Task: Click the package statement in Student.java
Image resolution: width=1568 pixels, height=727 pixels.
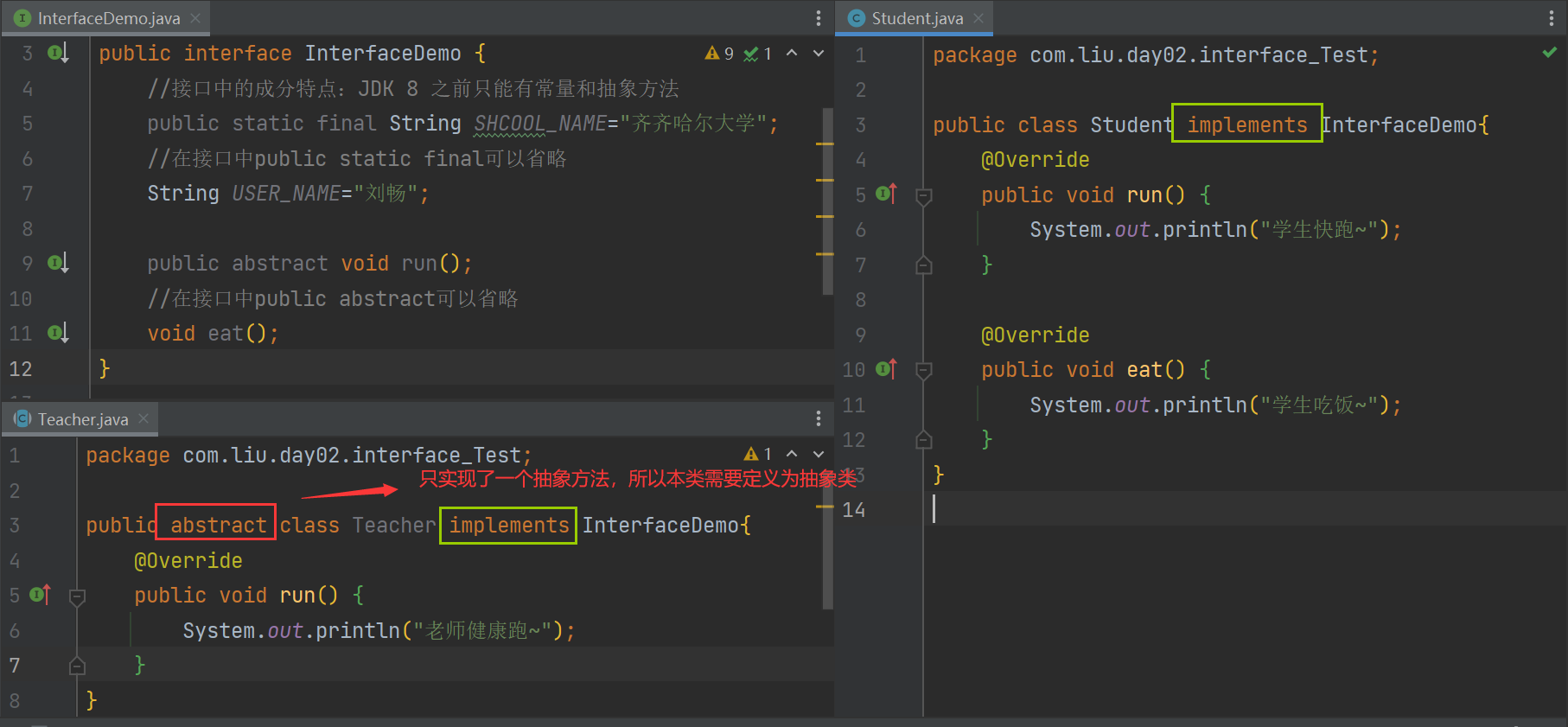Action: click(1156, 54)
